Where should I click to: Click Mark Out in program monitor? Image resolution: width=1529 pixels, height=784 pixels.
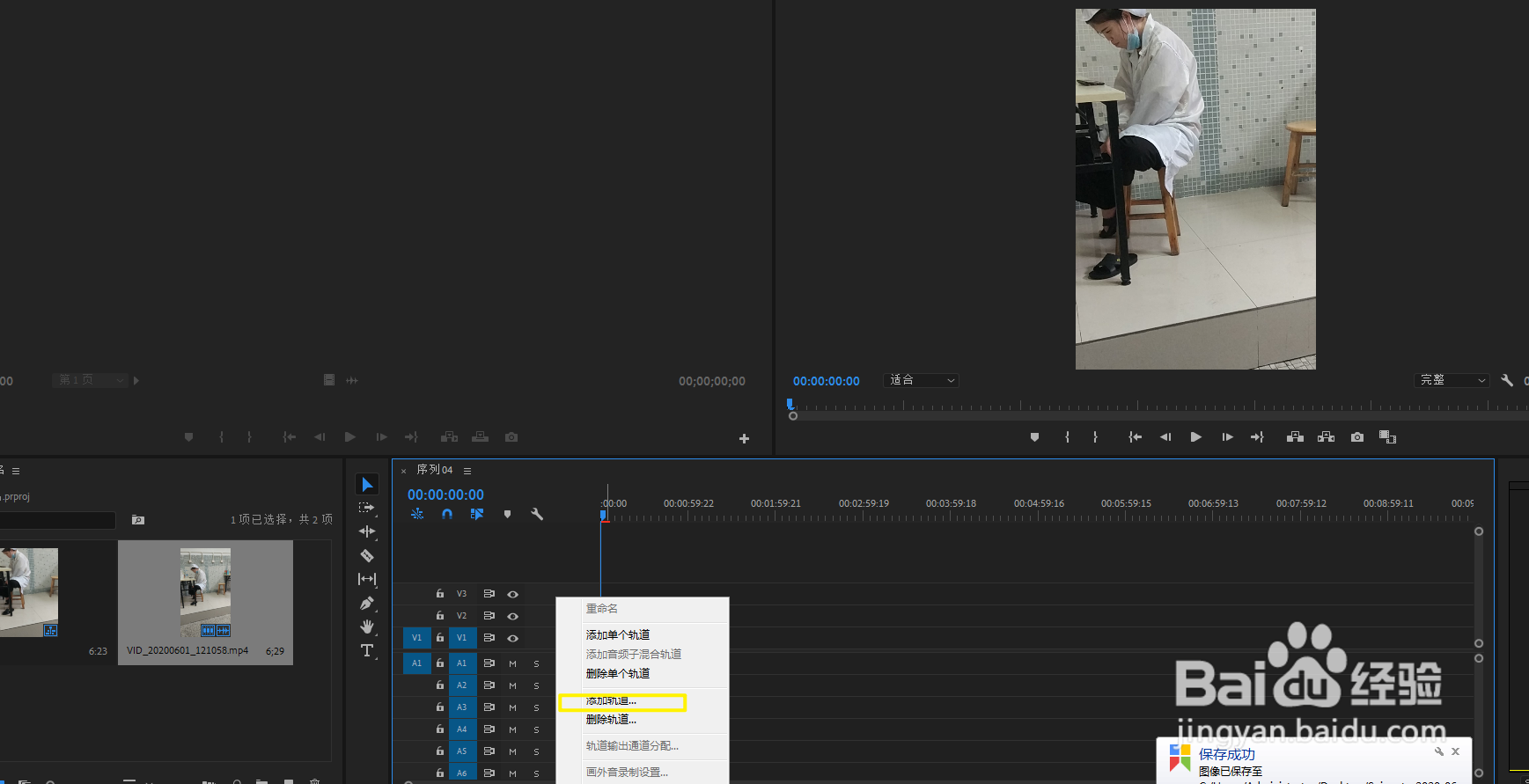click(x=1095, y=437)
